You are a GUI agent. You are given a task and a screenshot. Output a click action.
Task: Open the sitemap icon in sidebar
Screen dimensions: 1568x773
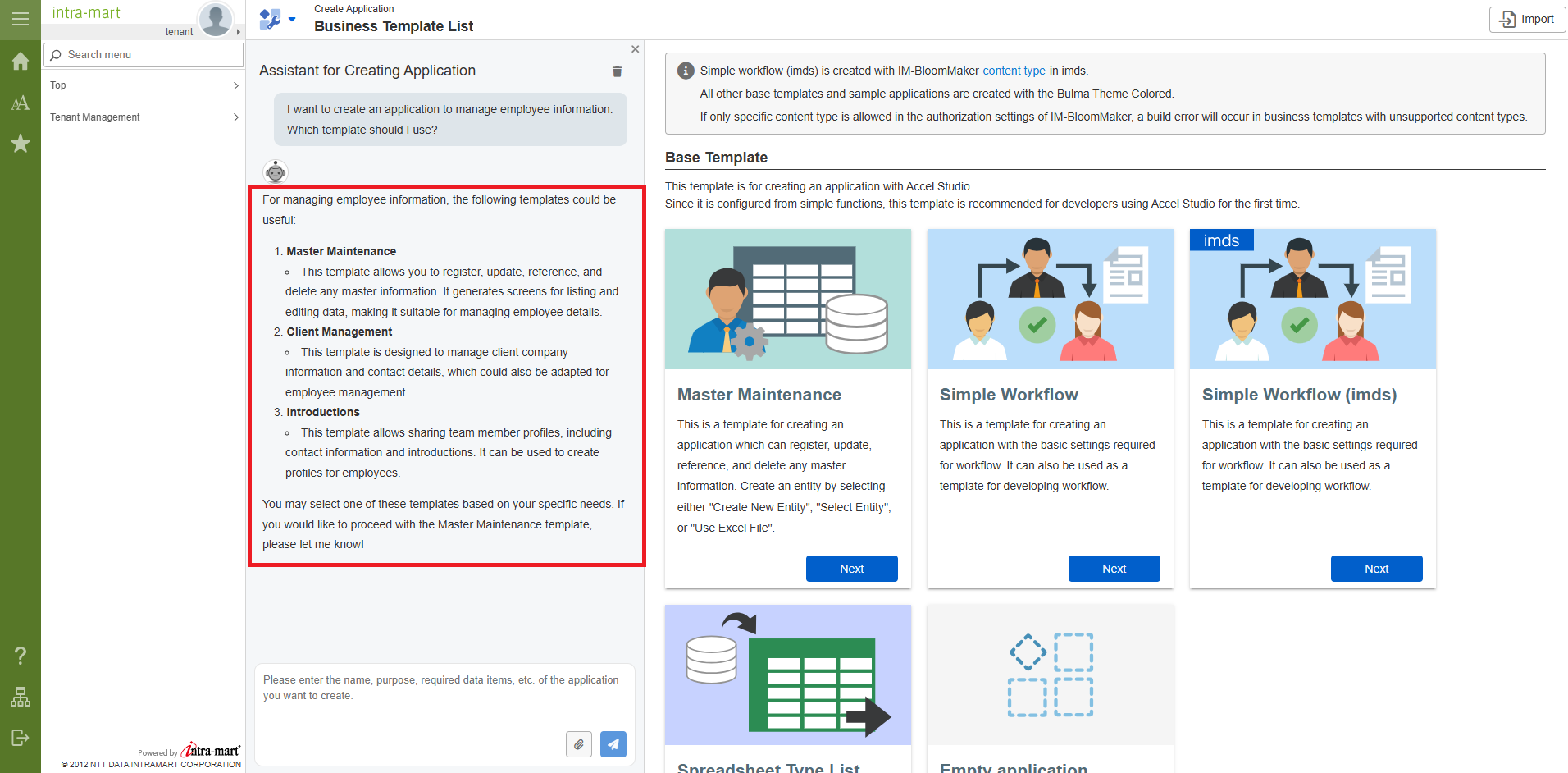(x=20, y=697)
